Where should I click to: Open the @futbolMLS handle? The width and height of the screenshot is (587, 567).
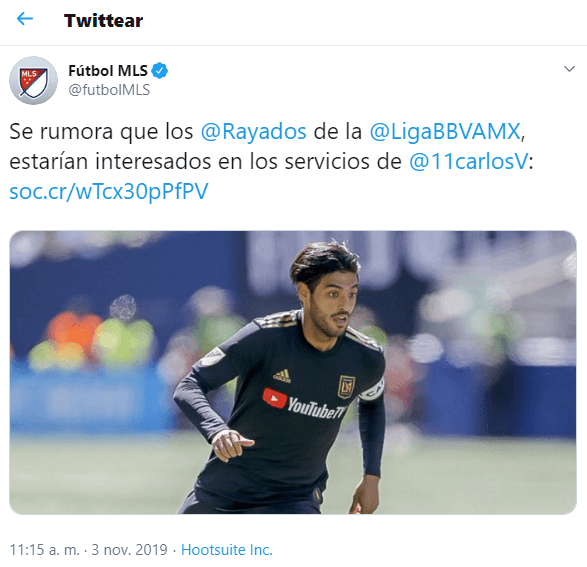click(109, 90)
